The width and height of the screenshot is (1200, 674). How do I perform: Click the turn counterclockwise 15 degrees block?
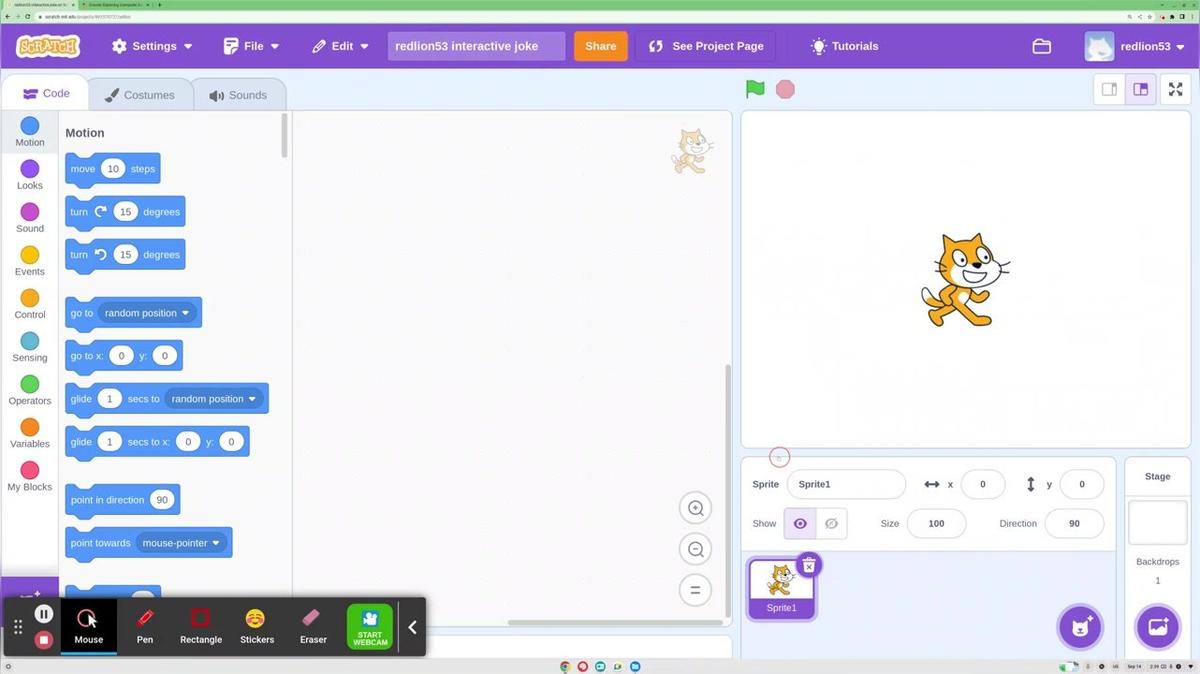click(125, 256)
